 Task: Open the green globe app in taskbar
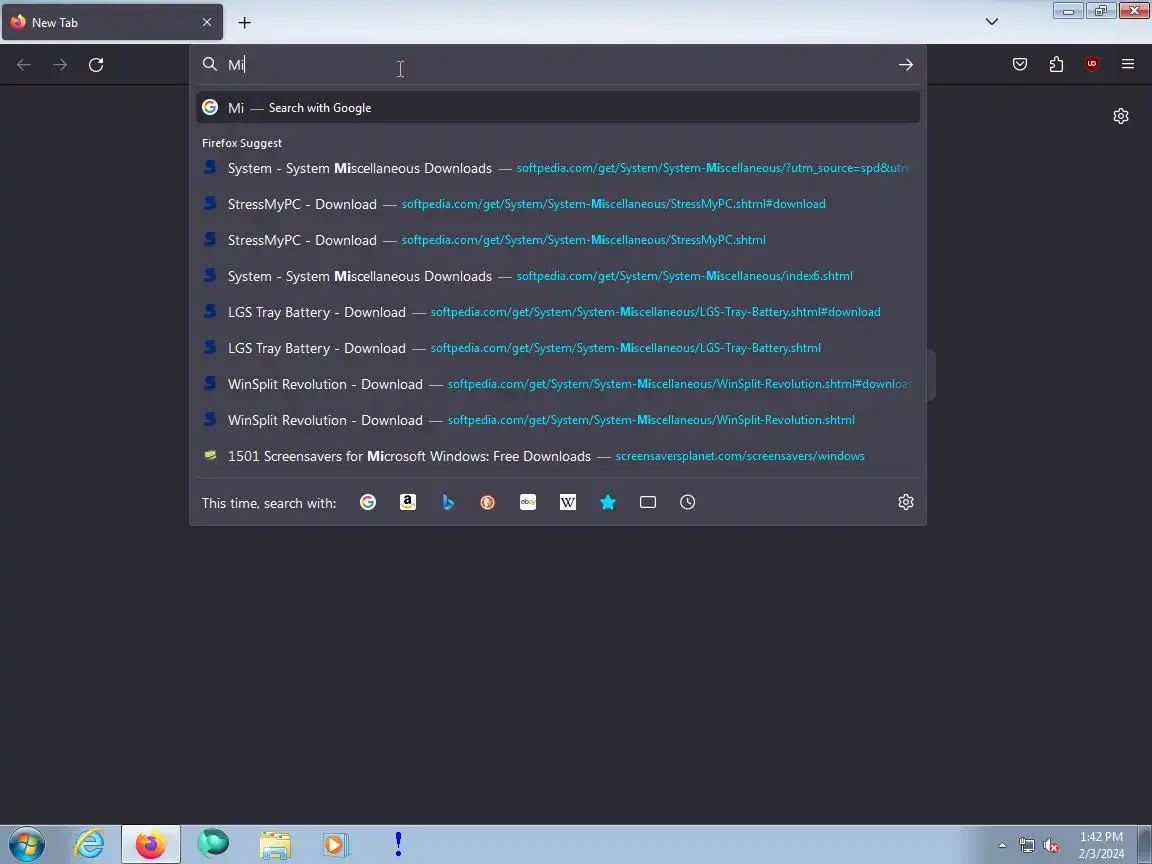click(x=213, y=844)
